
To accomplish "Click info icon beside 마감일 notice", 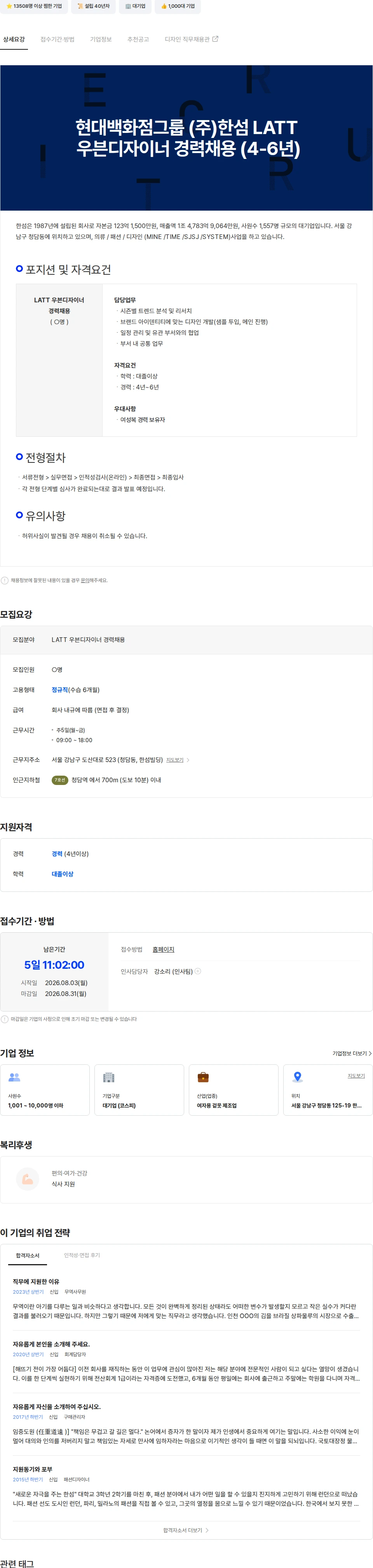I will (x=5, y=1019).
